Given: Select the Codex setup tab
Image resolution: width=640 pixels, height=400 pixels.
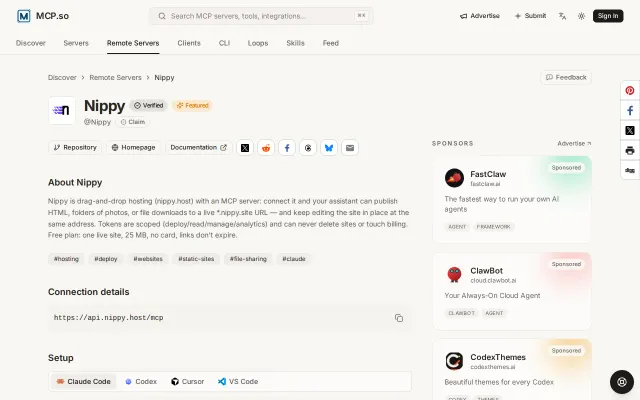Looking at the screenshot, I should (141, 382).
